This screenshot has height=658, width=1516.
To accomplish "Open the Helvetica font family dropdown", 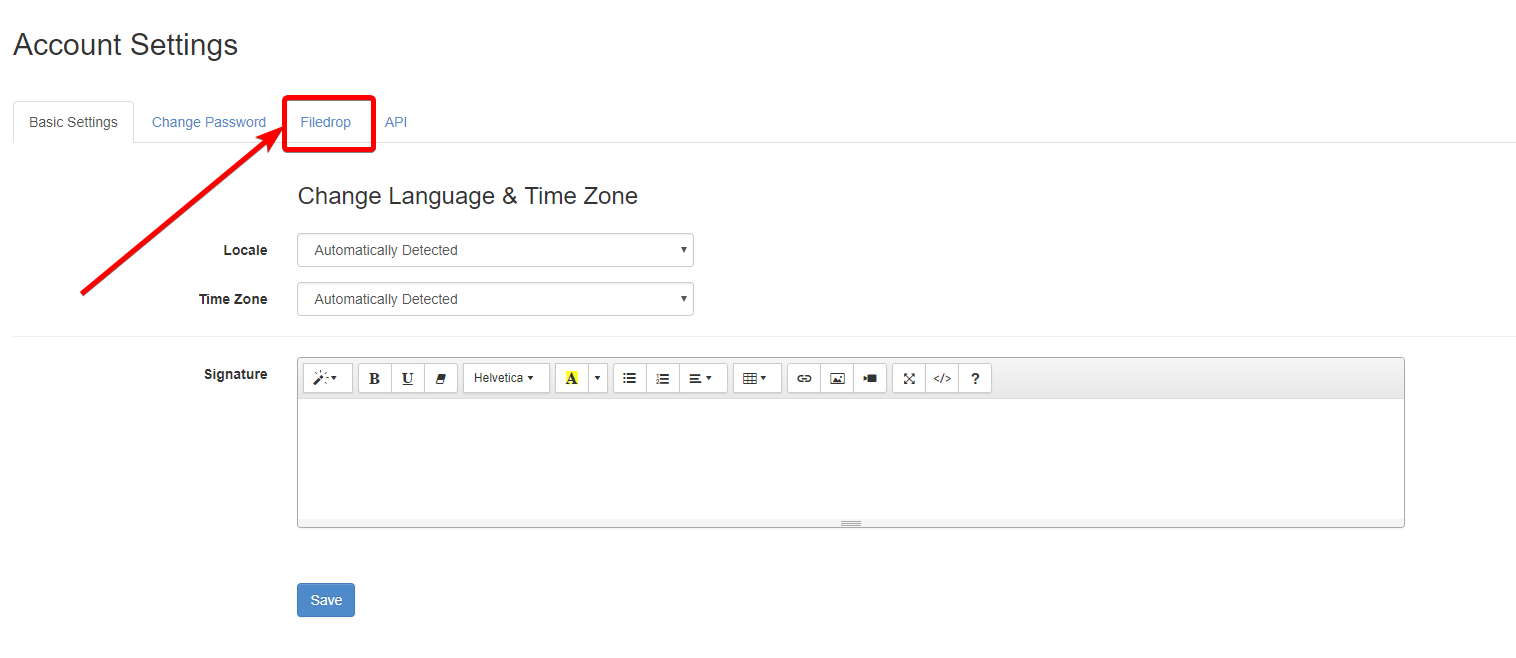I will 505,378.
